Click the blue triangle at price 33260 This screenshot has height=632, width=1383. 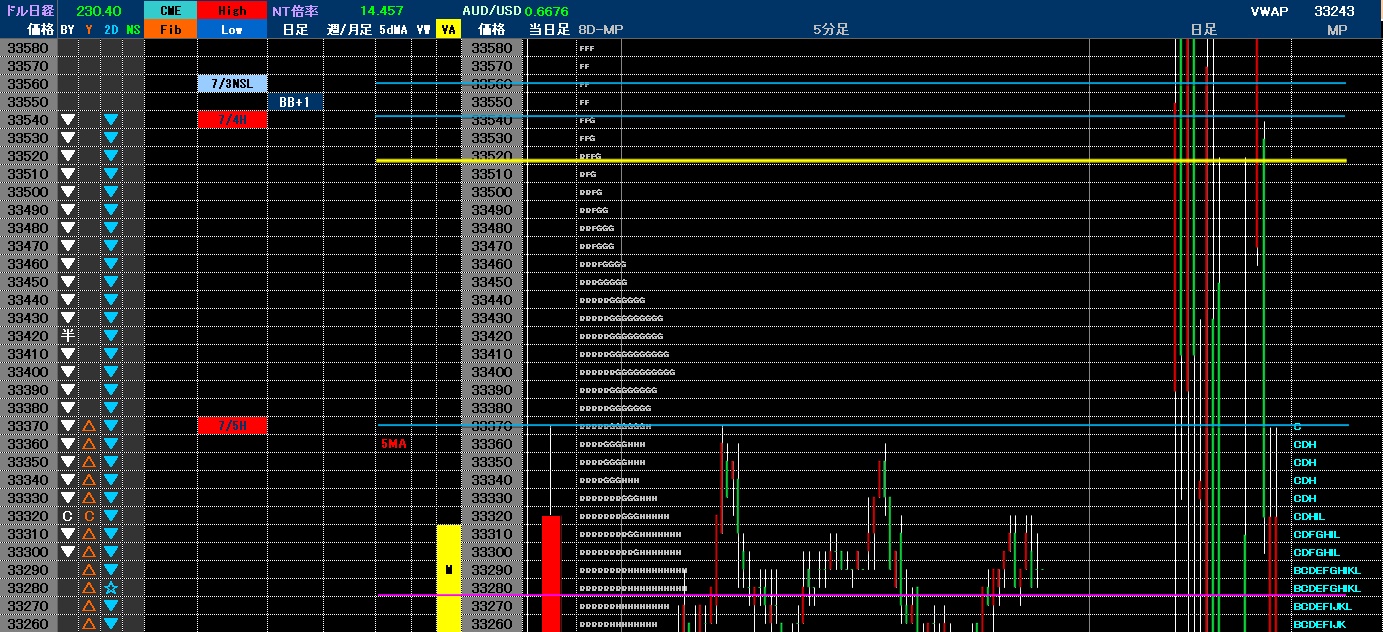111,624
